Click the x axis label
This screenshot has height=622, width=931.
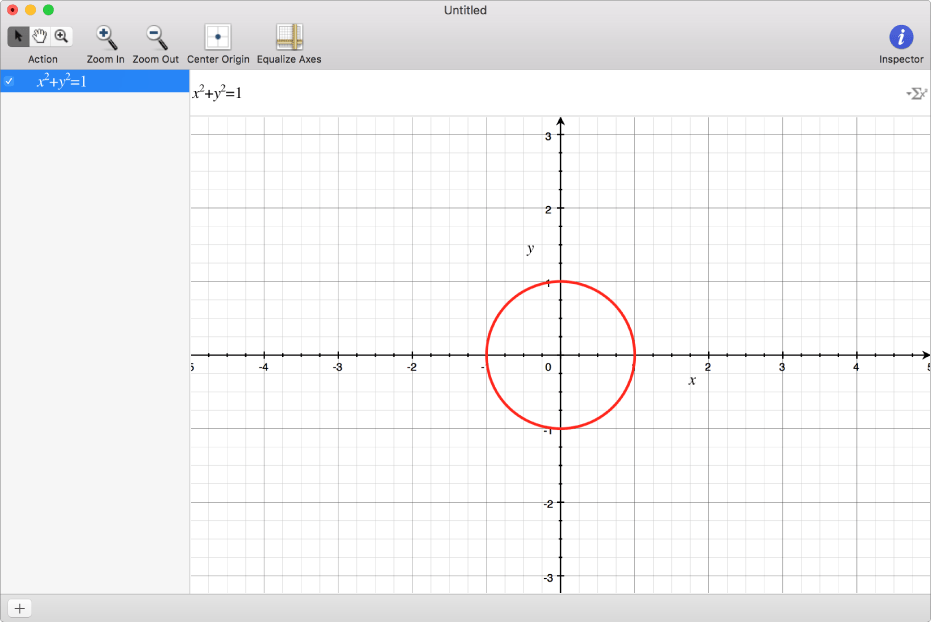pos(692,380)
